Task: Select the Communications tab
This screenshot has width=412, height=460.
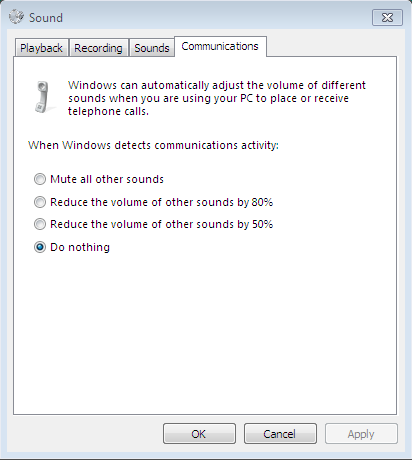Action: (220, 46)
